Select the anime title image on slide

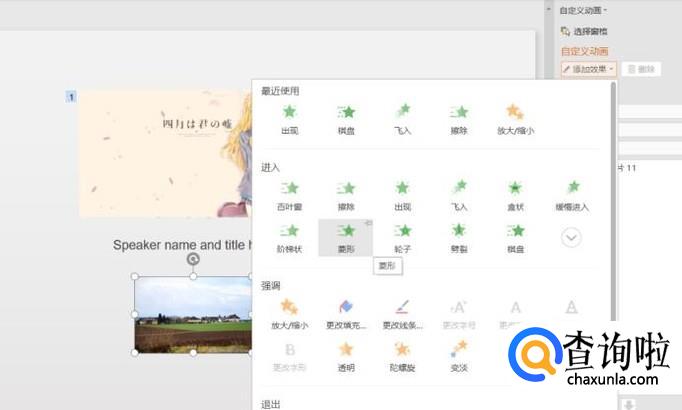point(165,154)
